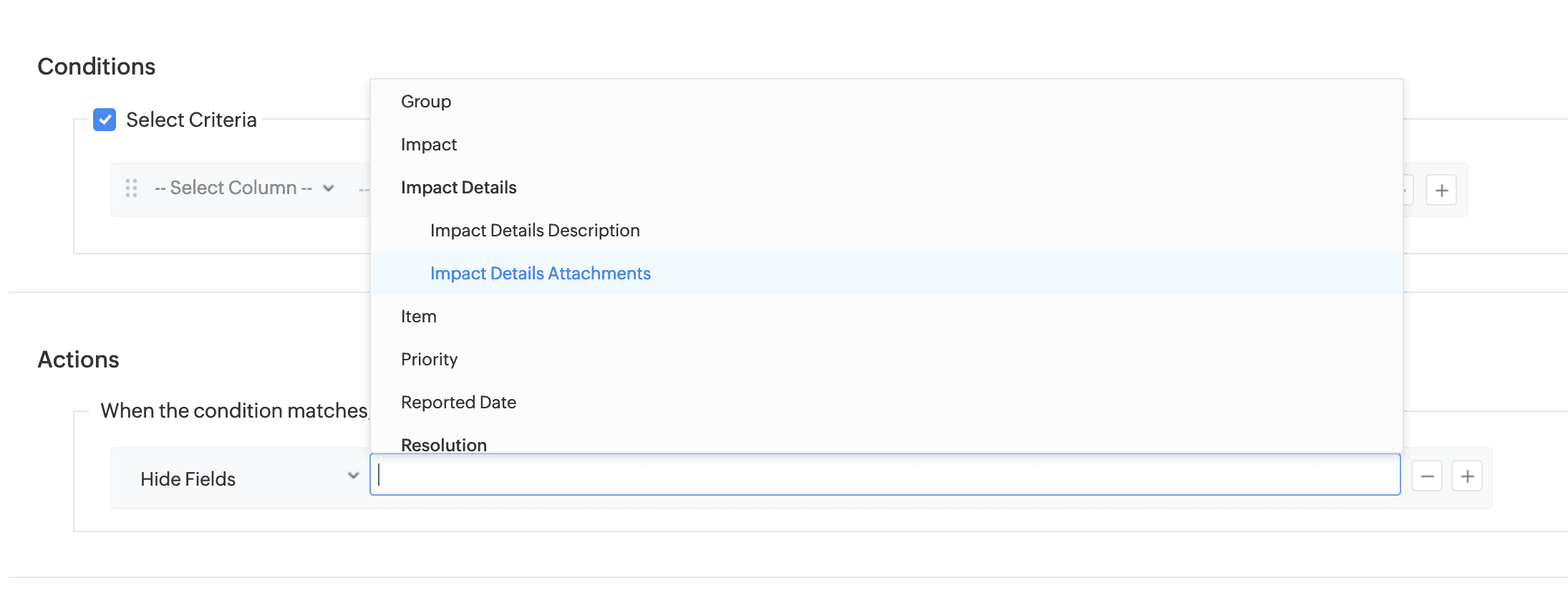Grab the criteria row drag handle
This screenshot has width=1568, height=596.
click(131, 188)
